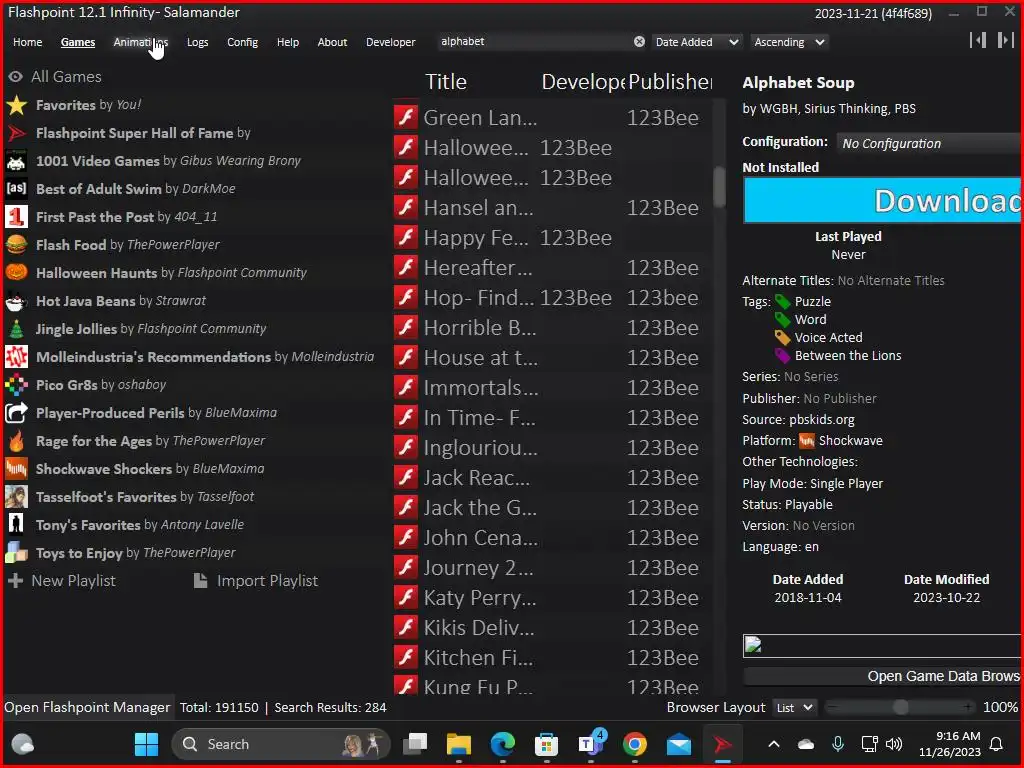The width and height of the screenshot is (1024, 768).
Task: Select Tasselfoot's Favorites avatar icon
Action: pos(16,497)
